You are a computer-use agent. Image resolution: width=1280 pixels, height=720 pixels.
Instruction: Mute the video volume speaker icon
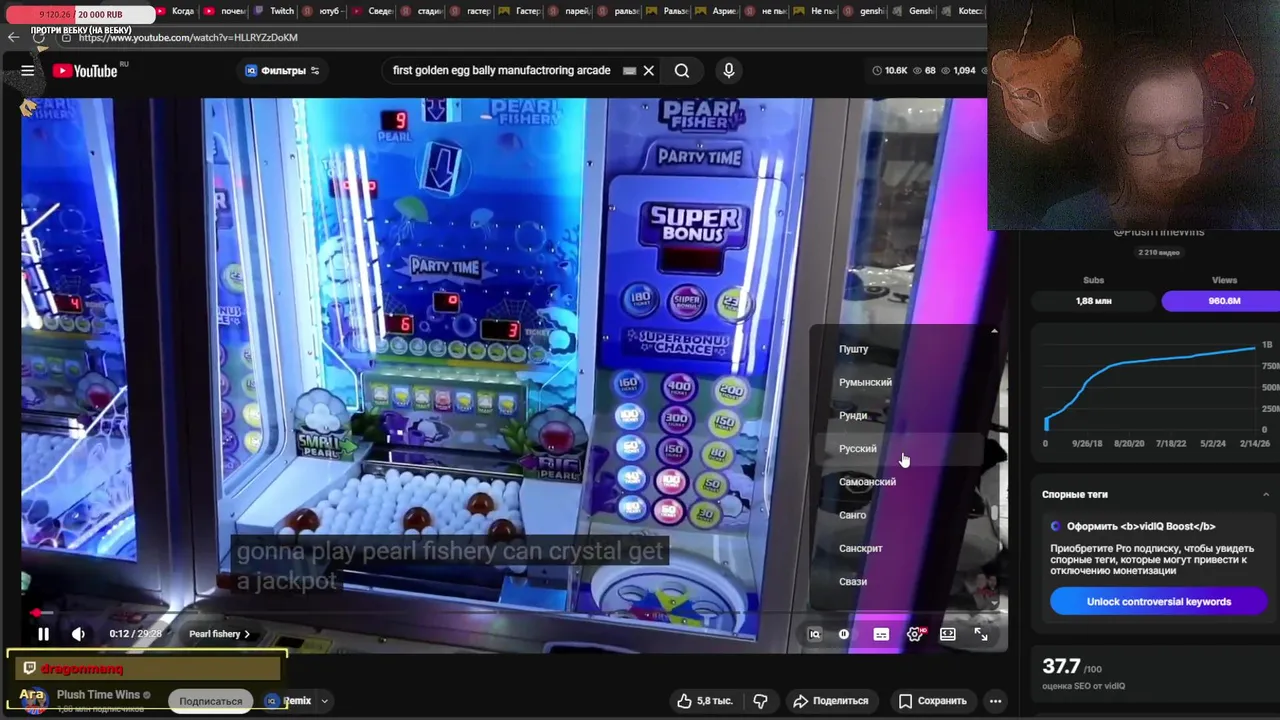pos(78,634)
